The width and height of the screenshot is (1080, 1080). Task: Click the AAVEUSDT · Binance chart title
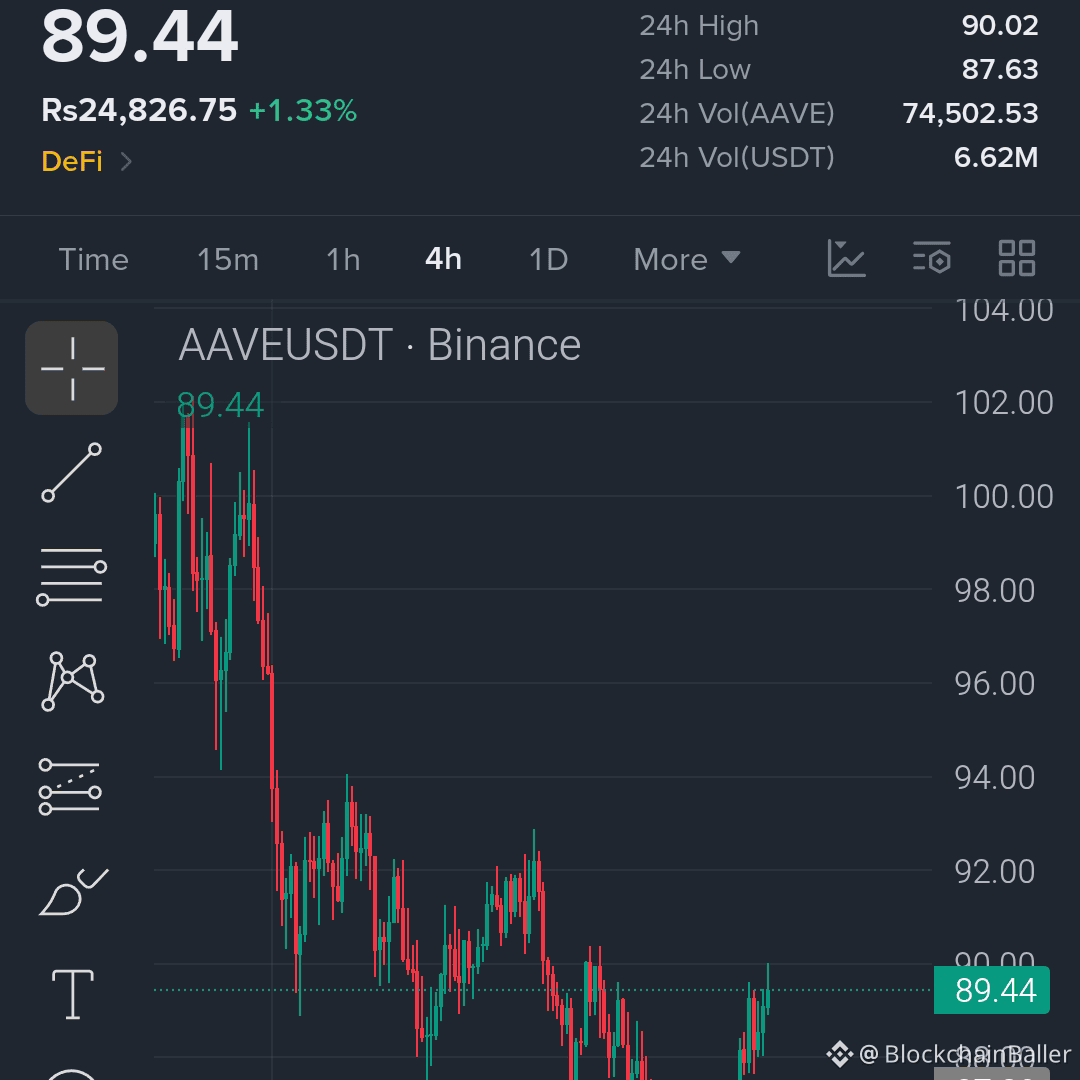tap(380, 344)
